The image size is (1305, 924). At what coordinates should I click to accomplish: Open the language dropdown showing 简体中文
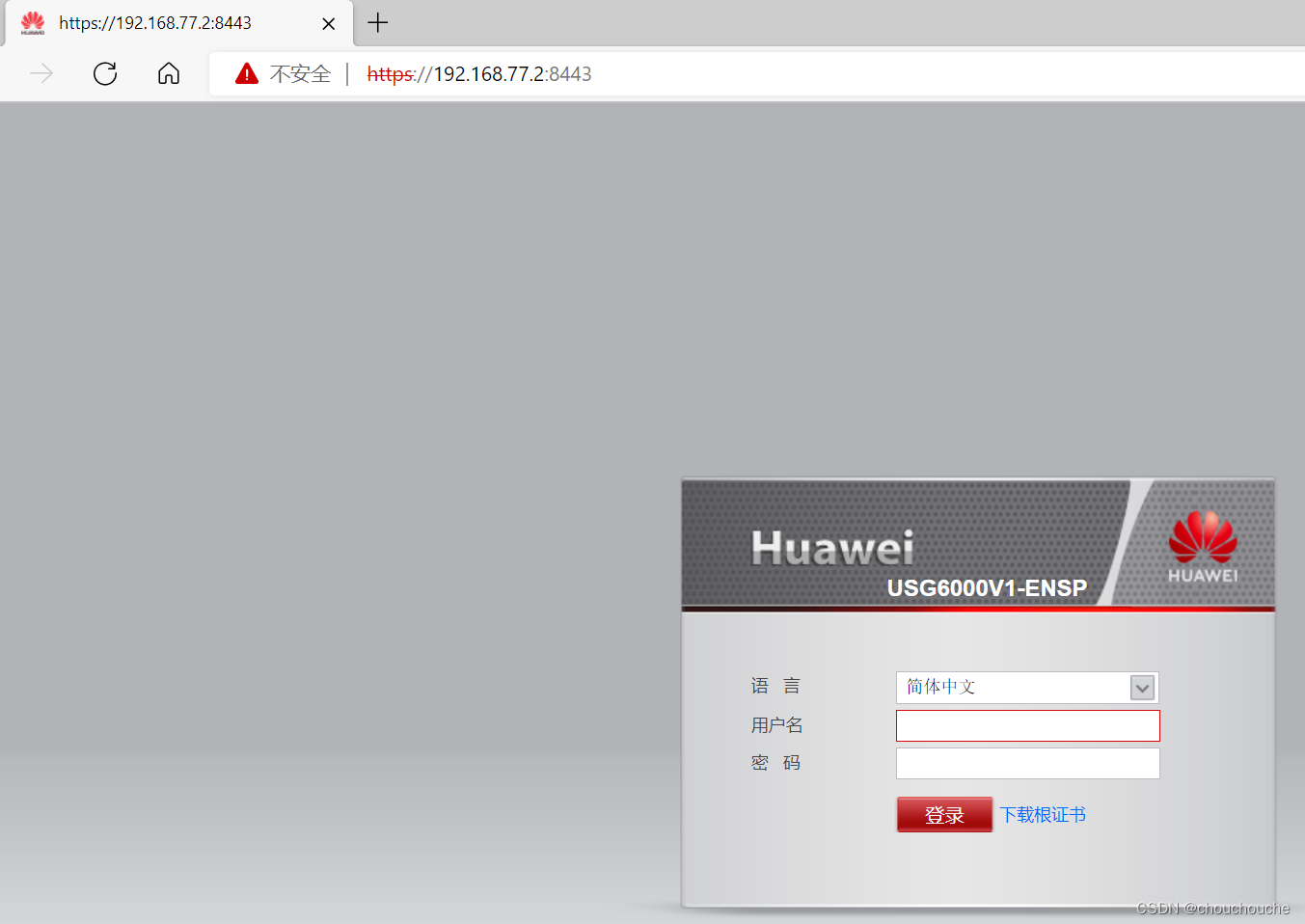click(x=1027, y=688)
